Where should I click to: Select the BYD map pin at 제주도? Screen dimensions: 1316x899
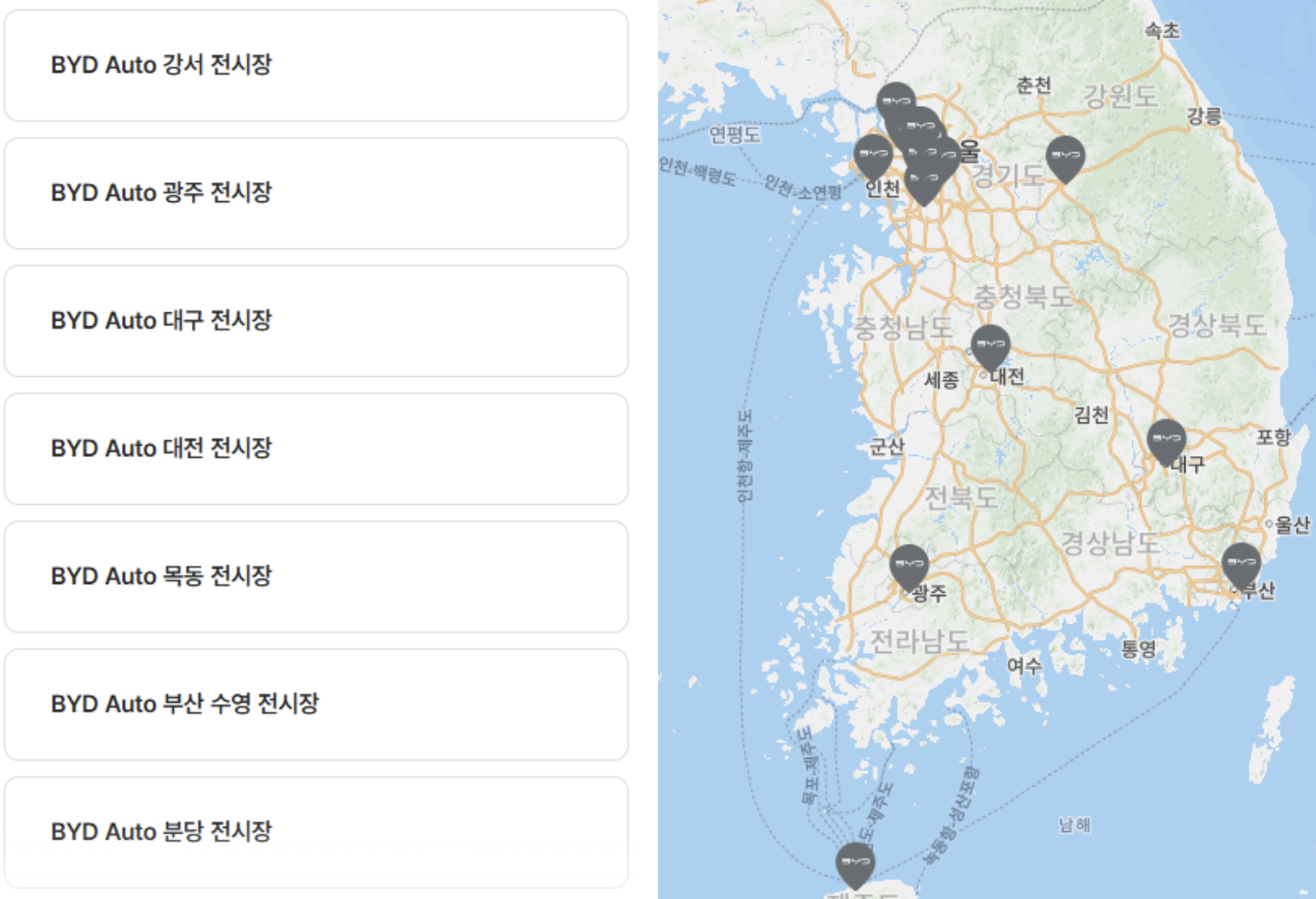(x=855, y=865)
